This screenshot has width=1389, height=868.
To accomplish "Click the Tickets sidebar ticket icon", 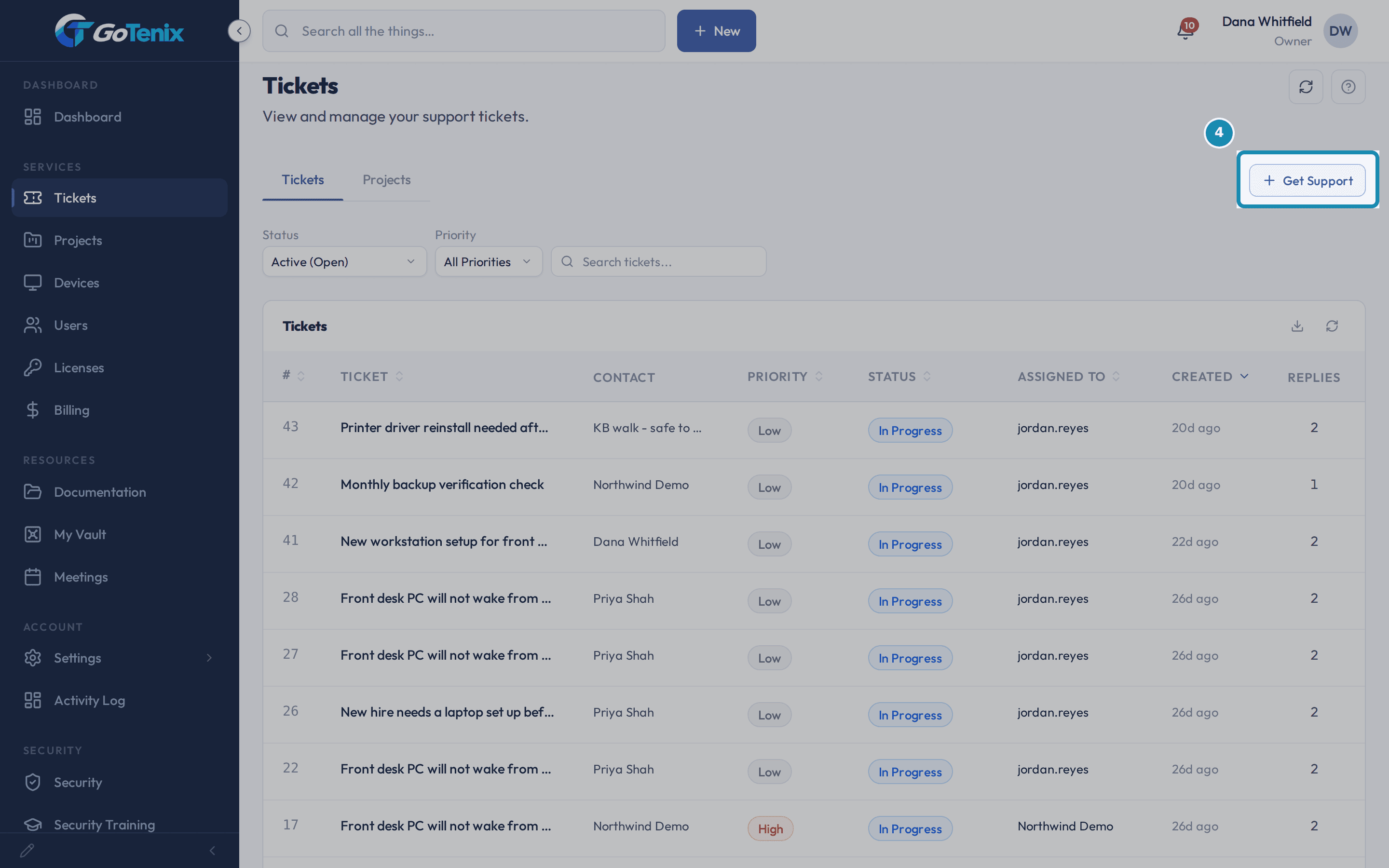I will tap(33, 198).
